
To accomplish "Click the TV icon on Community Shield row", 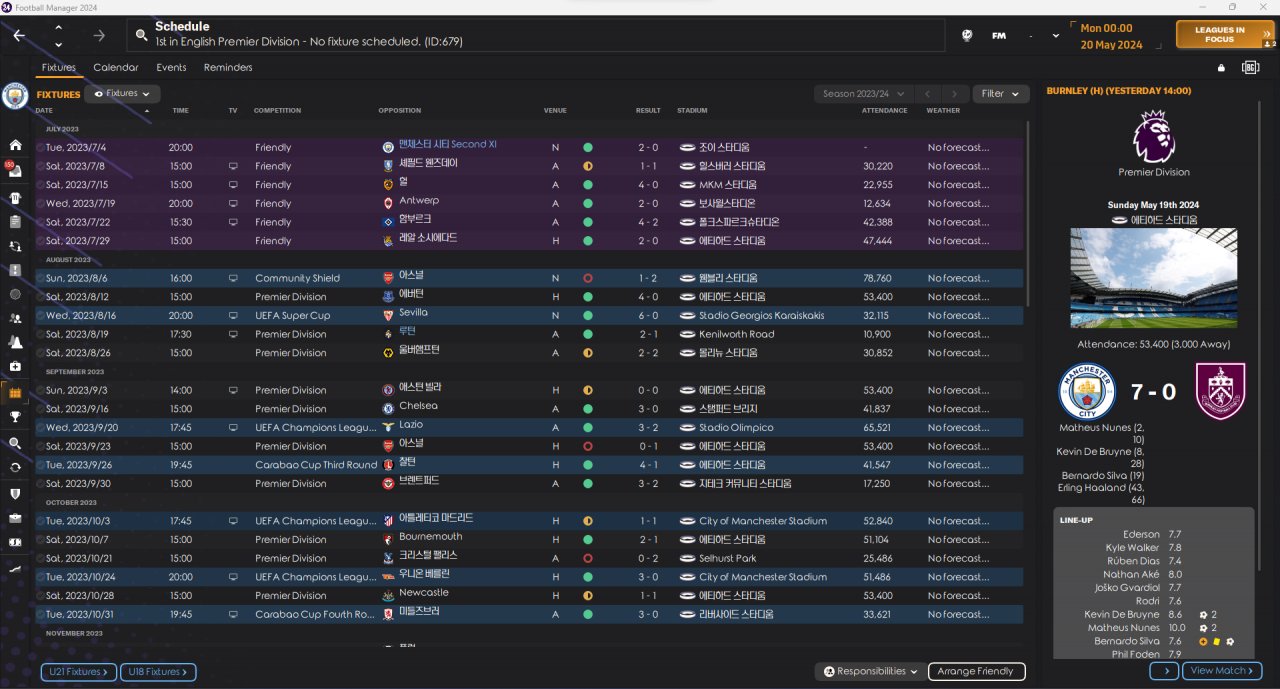I will point(233,278).
